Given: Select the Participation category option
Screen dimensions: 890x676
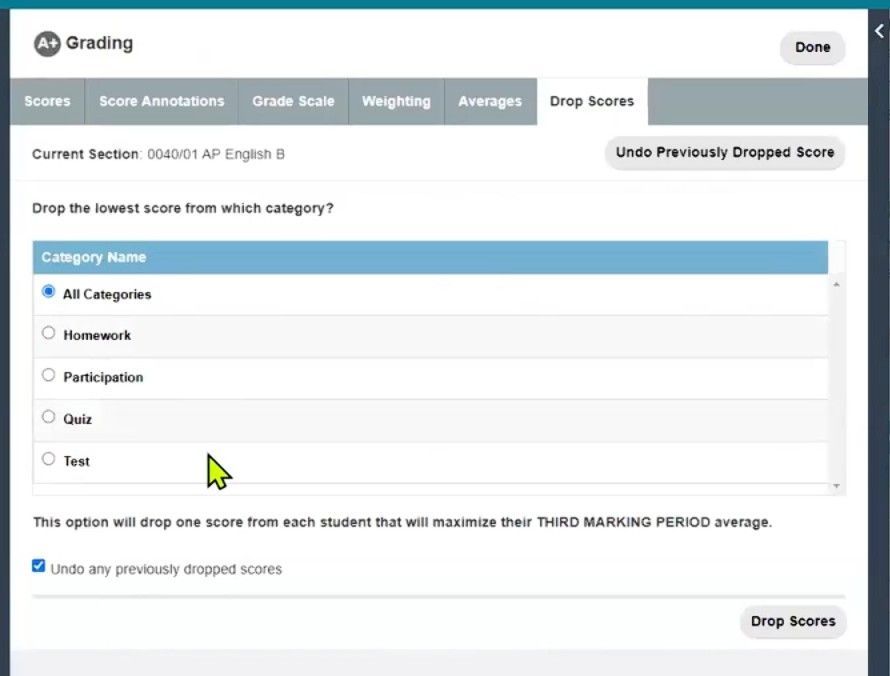Looking at the screenshot, I should point(48,374).
